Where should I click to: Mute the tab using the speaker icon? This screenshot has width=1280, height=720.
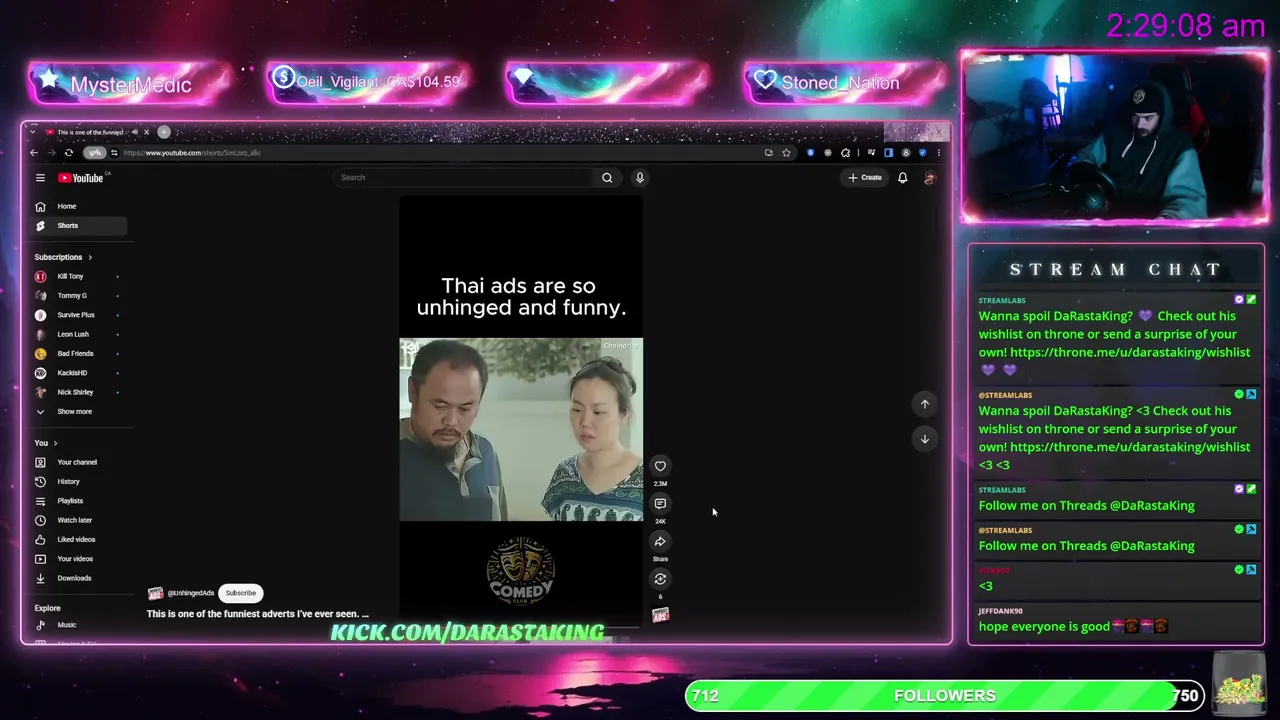click(135, 132)
